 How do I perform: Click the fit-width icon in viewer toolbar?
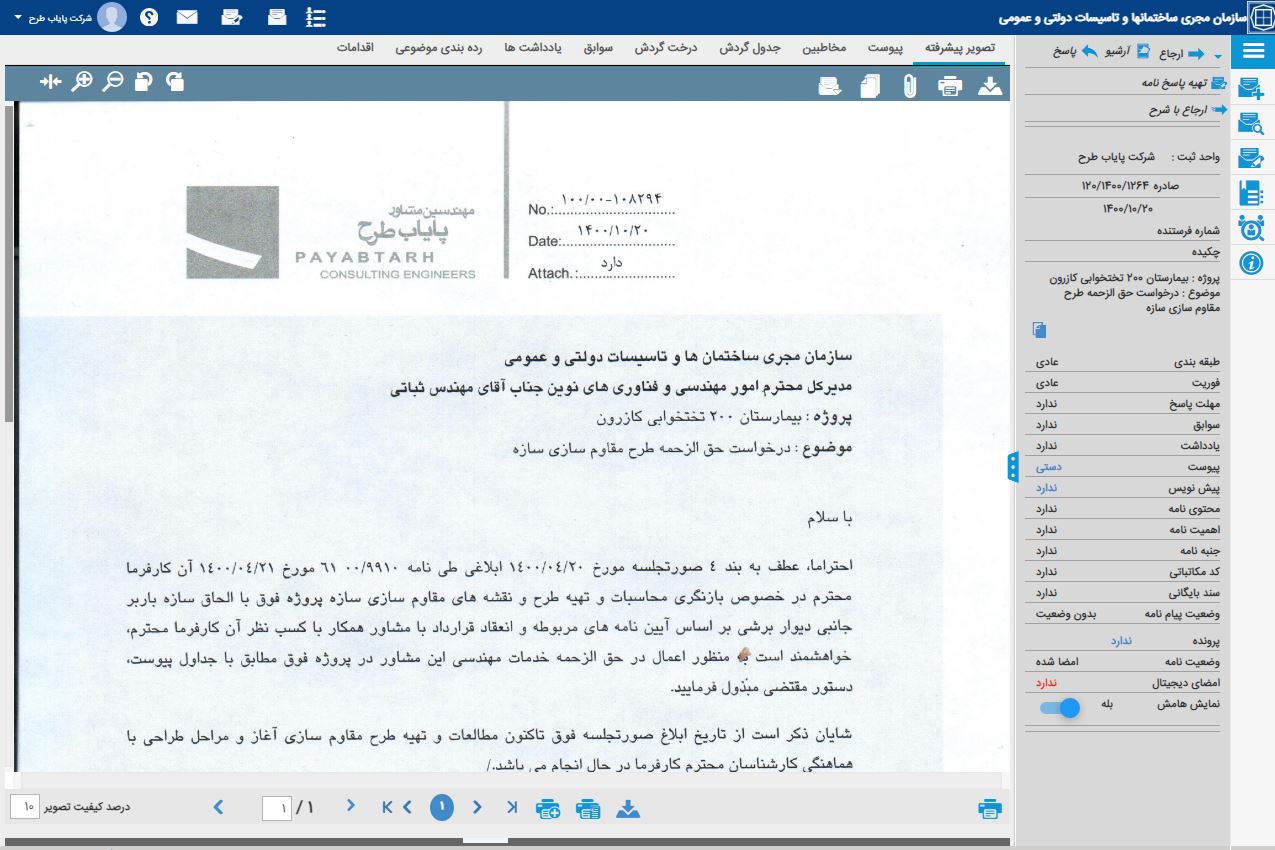51,81
